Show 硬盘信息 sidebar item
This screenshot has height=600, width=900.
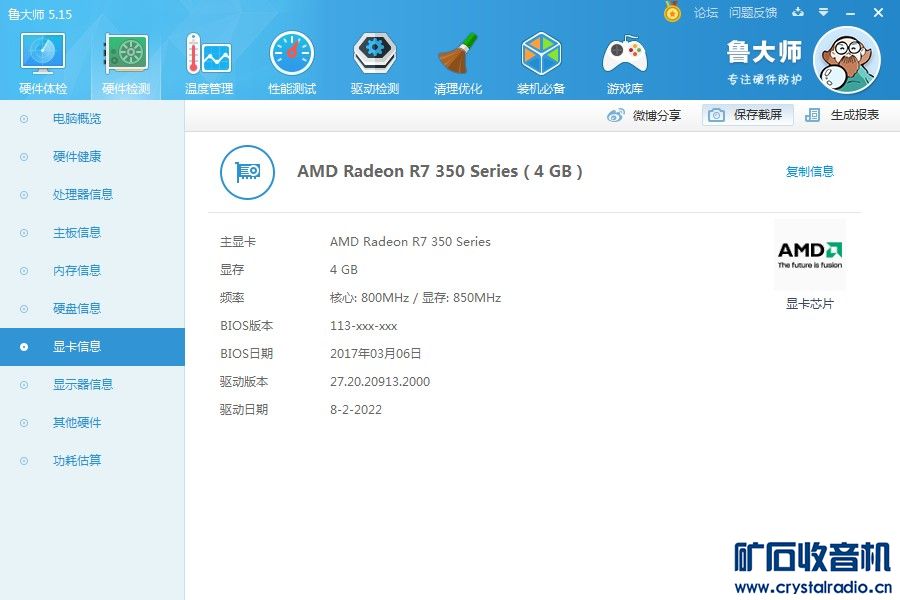[92, 308]
